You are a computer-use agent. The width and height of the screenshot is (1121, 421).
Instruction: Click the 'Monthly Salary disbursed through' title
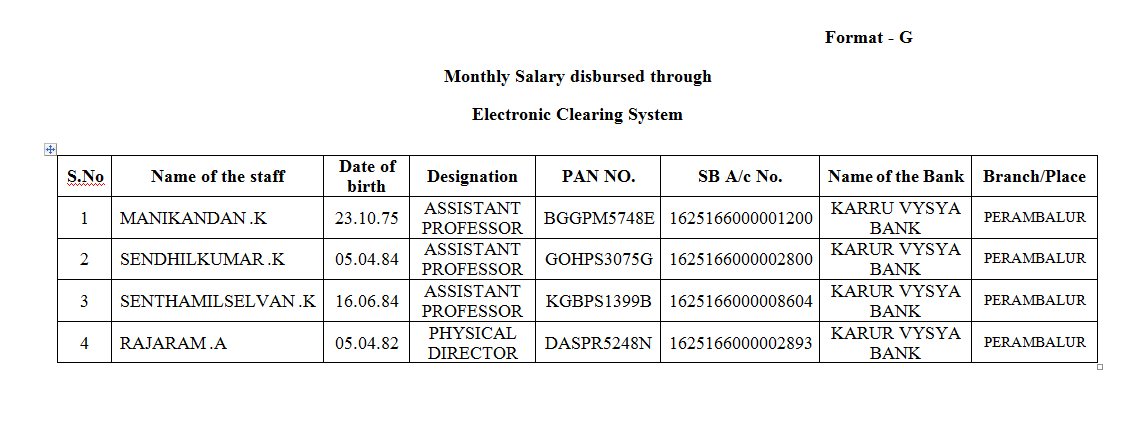(577, 76)
